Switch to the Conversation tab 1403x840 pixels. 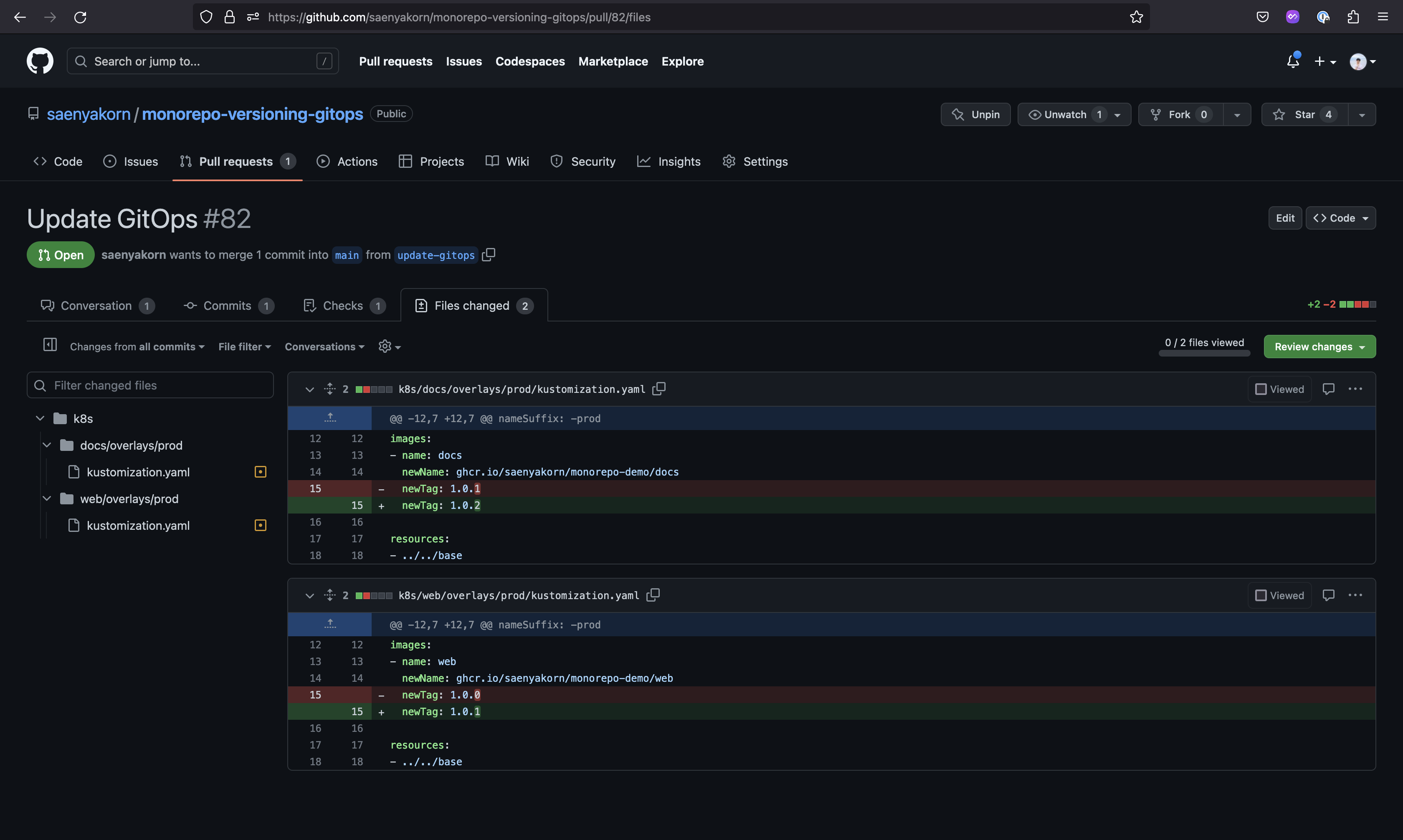[x=97, y=306]
